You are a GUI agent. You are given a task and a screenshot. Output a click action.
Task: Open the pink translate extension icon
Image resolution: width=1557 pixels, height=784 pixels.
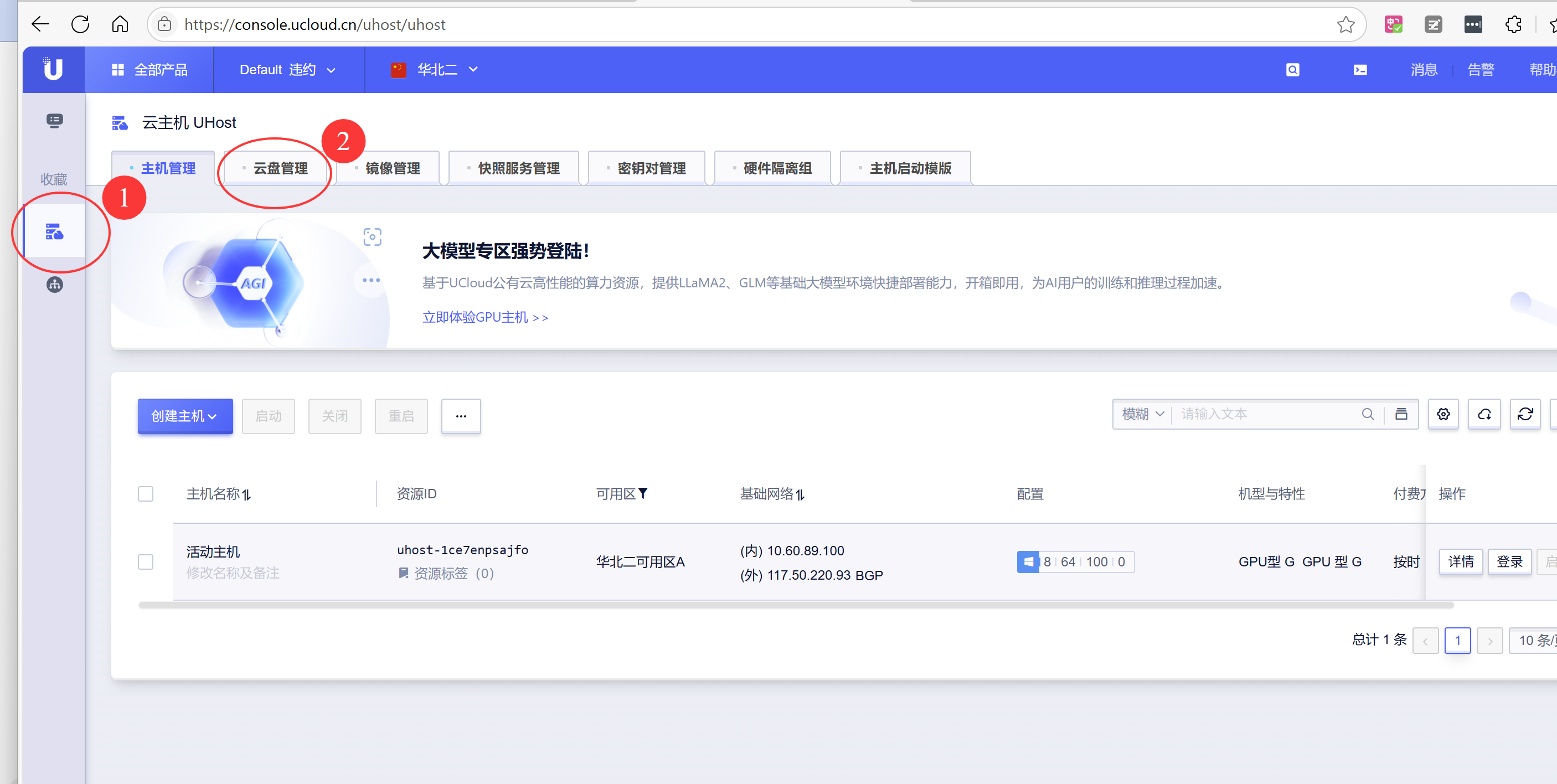pos(1393,25)
